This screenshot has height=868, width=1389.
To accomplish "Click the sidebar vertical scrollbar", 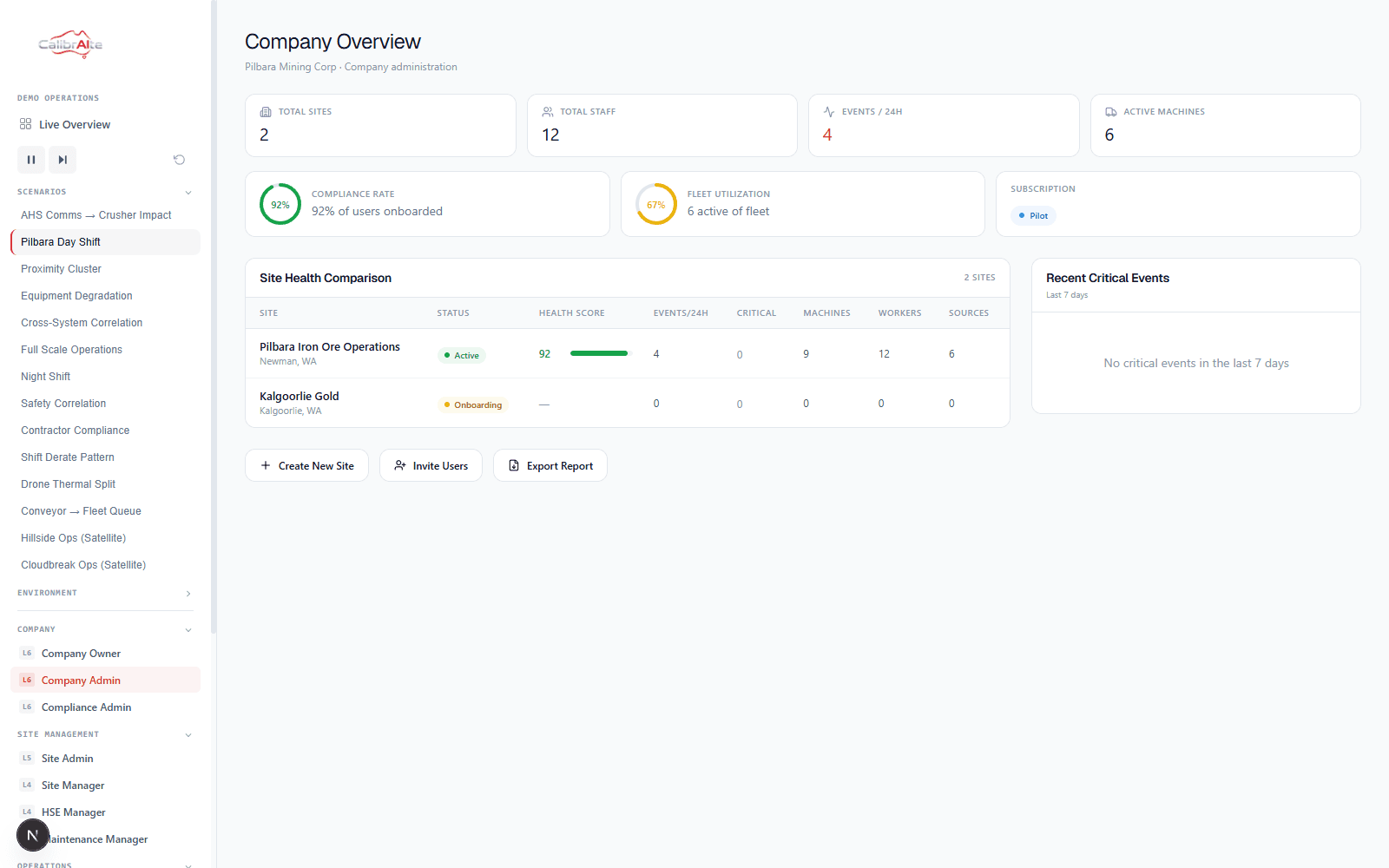I will [214, 317].
